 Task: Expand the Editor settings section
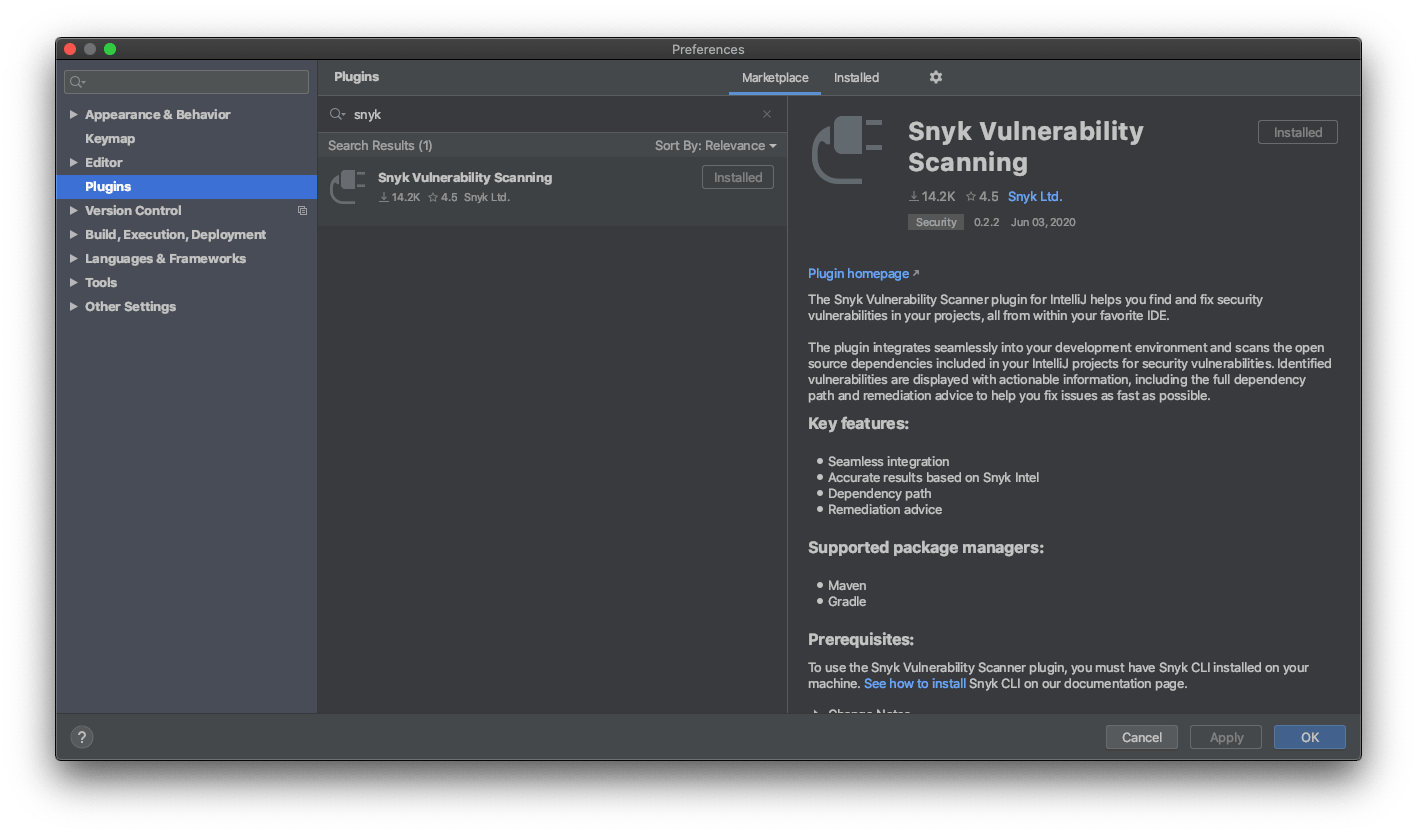tap(73, 163)
